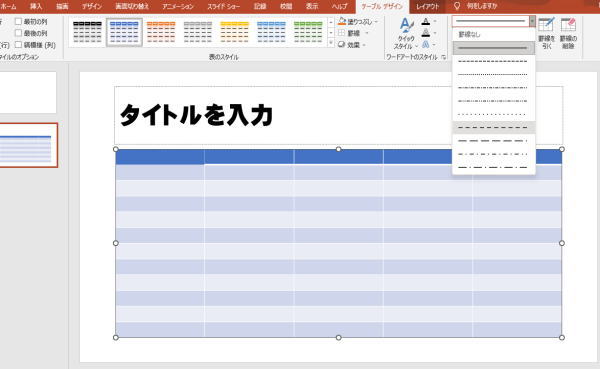Click the paint bucket shading icon

coord(342,22)
